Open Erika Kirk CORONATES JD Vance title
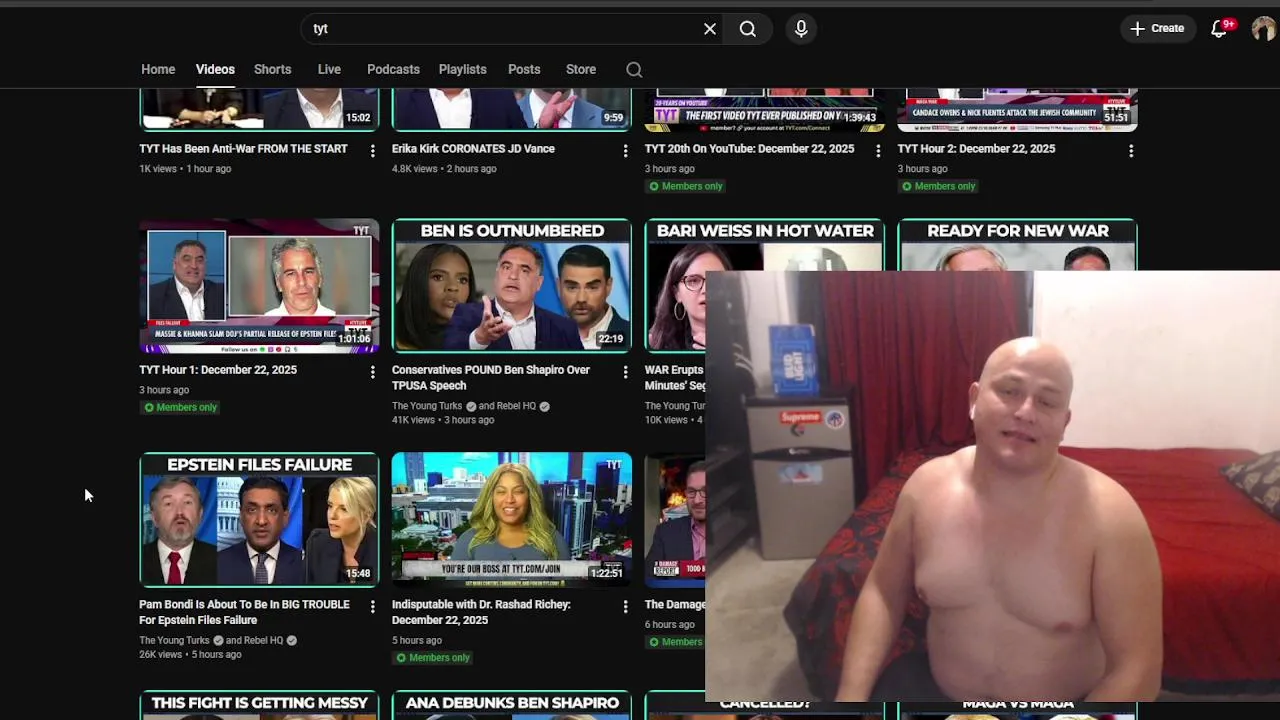Viewport: 1280px width, 720px height. click(x=473, y=149)
